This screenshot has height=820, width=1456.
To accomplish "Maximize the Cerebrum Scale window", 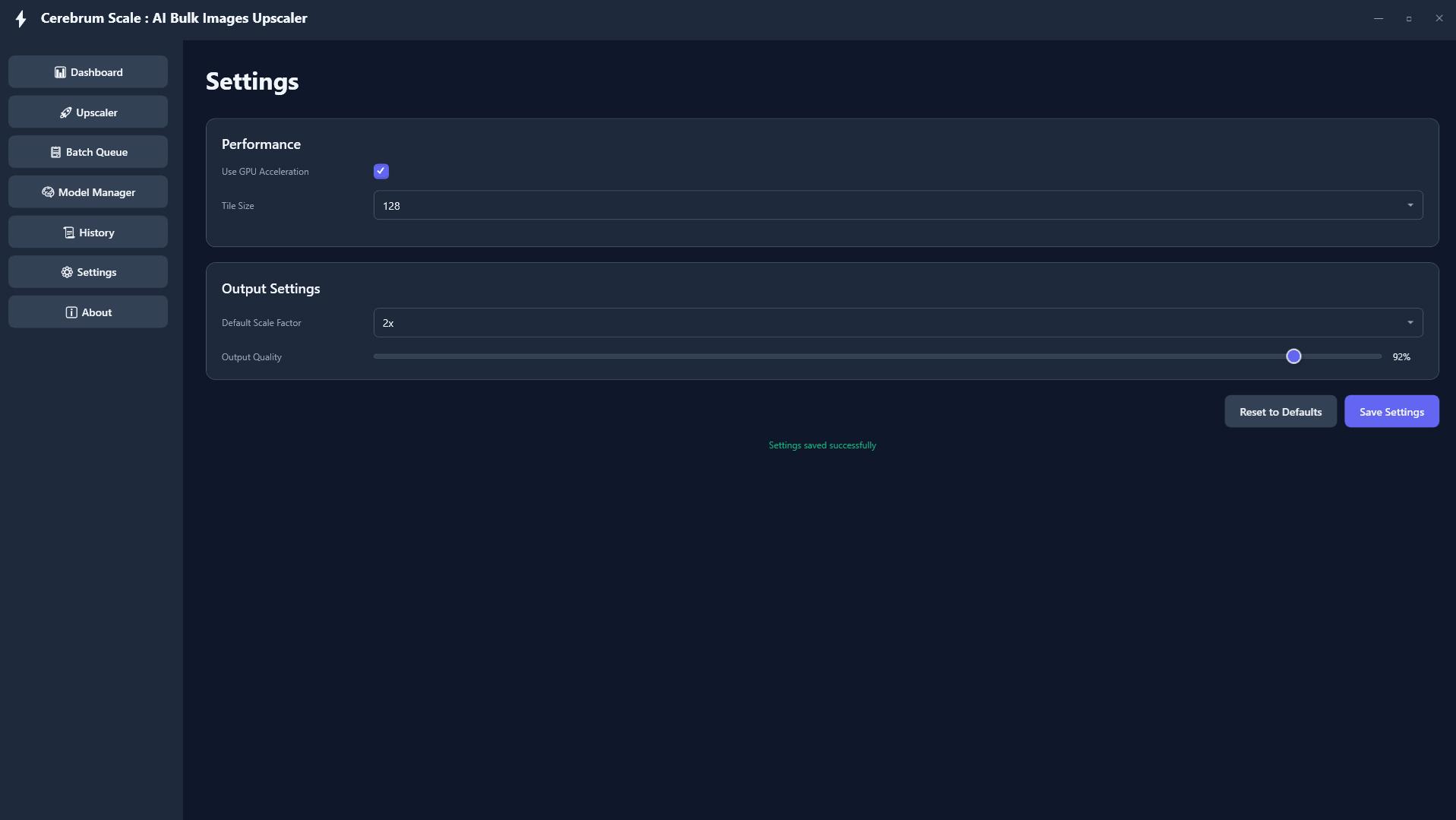I will pos(1409,18).
